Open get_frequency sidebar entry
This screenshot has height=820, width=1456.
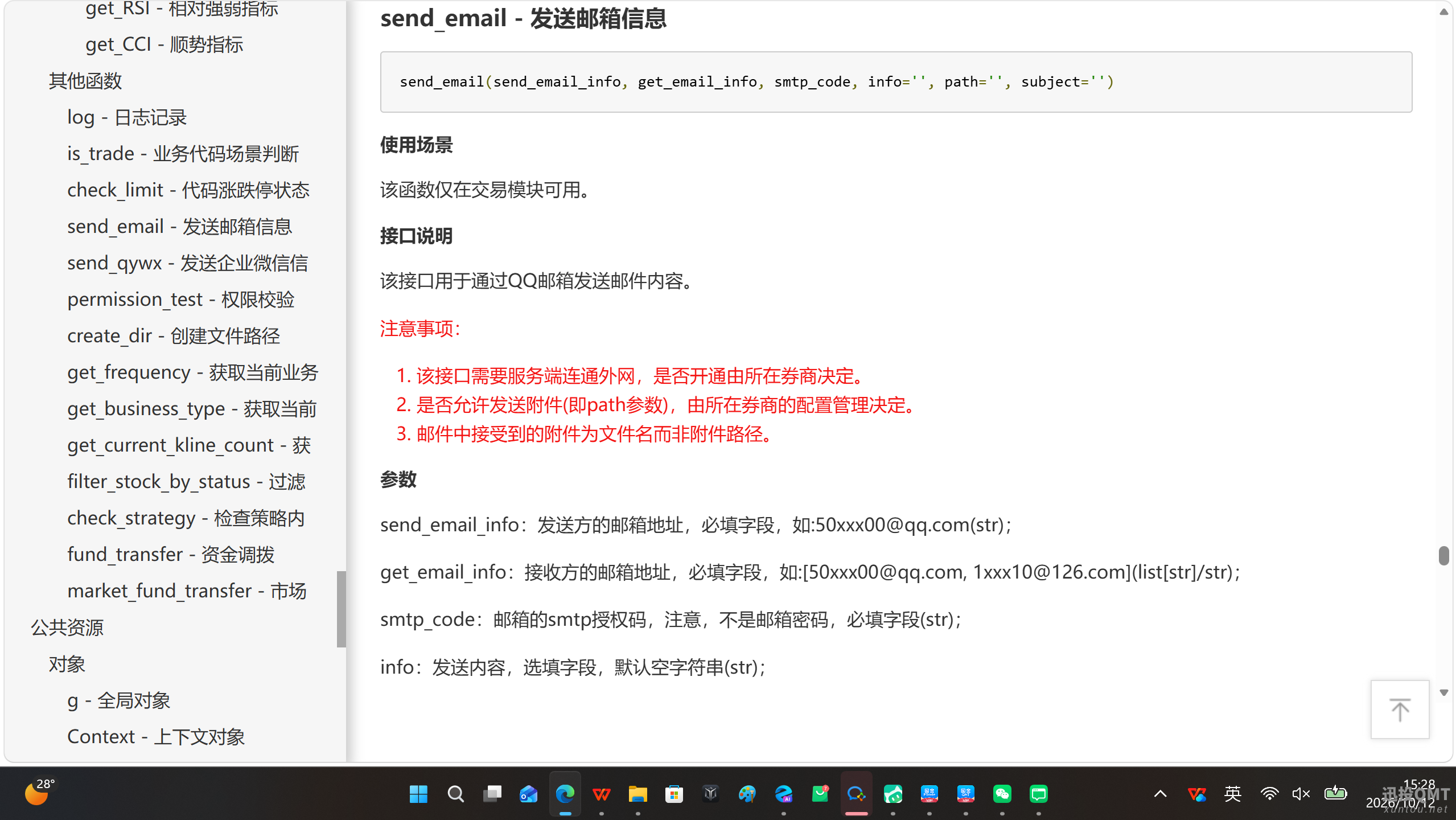(193, 372)
